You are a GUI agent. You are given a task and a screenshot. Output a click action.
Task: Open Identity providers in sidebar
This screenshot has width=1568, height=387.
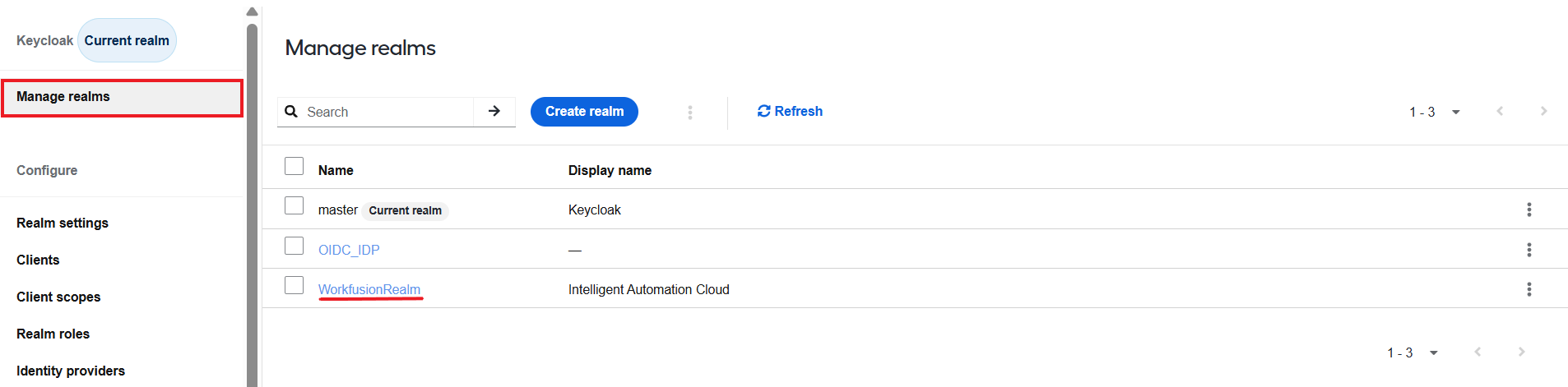click(71, 371)
